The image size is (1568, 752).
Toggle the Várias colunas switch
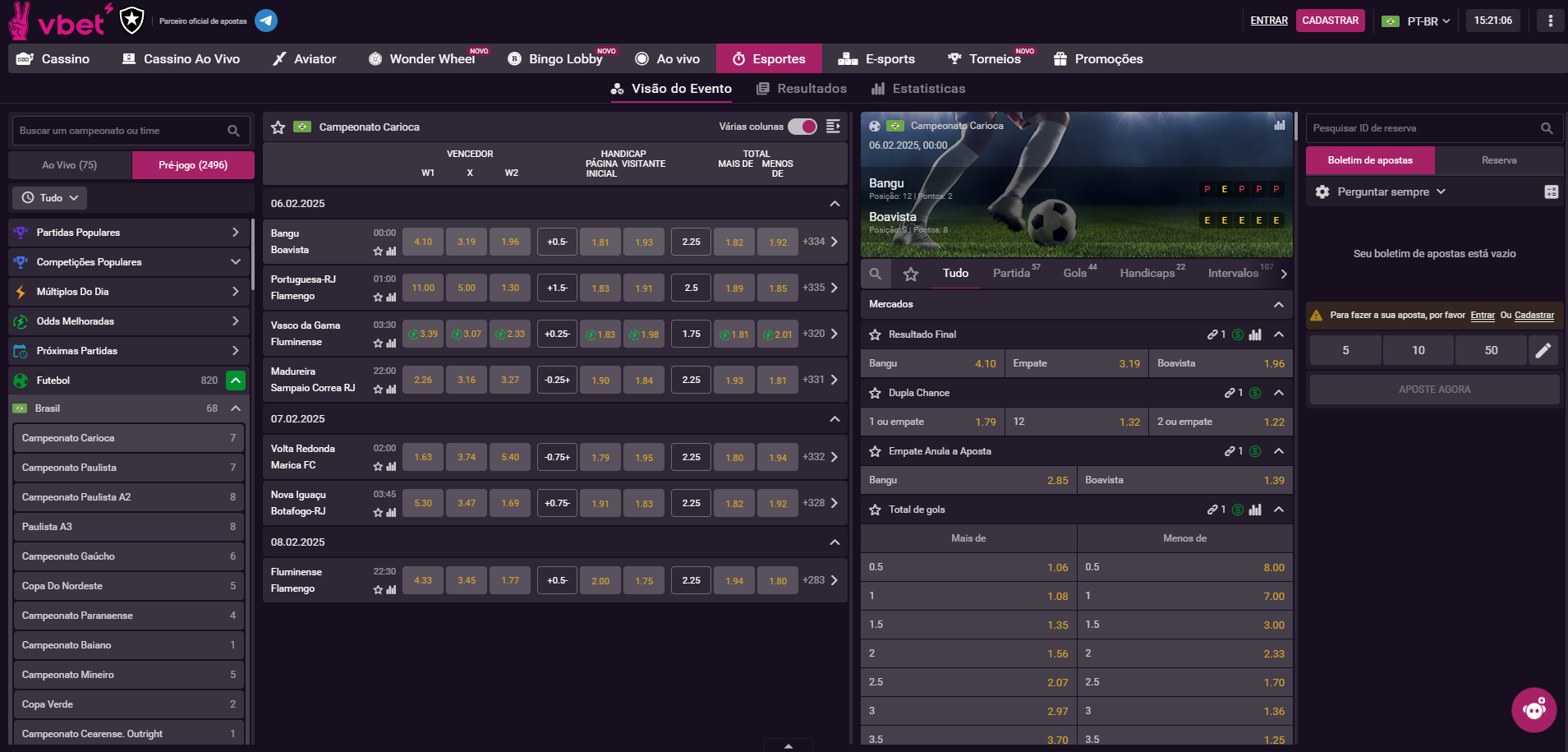coord(802,127)
